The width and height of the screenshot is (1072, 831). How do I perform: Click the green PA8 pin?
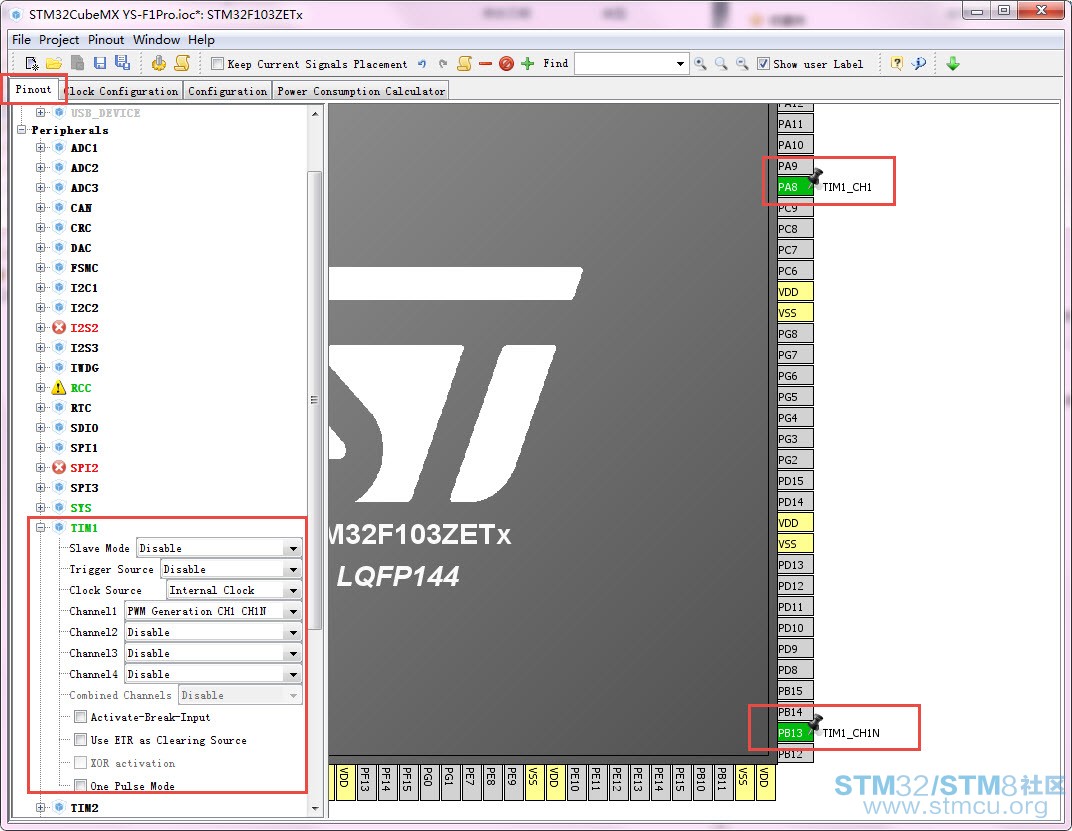pyautogui.click(x=794, y=187)
